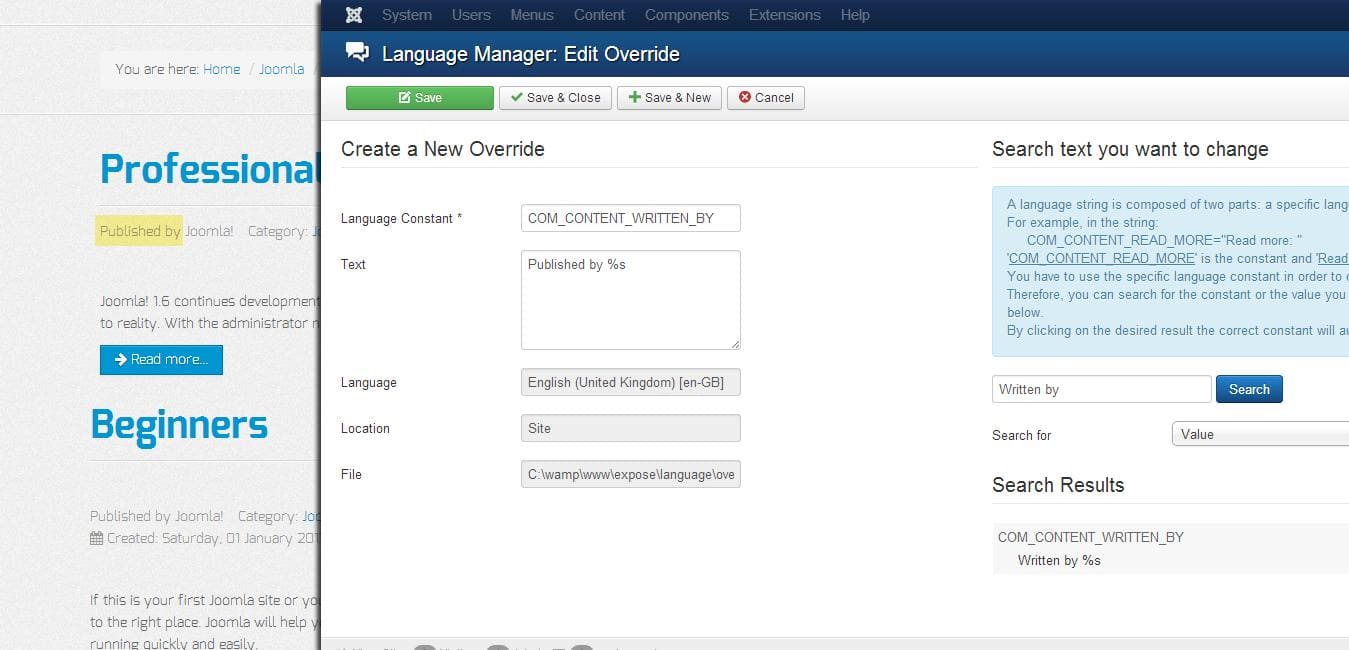Image resolution: width=1349 pixels, height=650 pixels.
Task: Select COM_CONTENT_WRITTEN_BY in search results
Action: [x=1091, y=537]
